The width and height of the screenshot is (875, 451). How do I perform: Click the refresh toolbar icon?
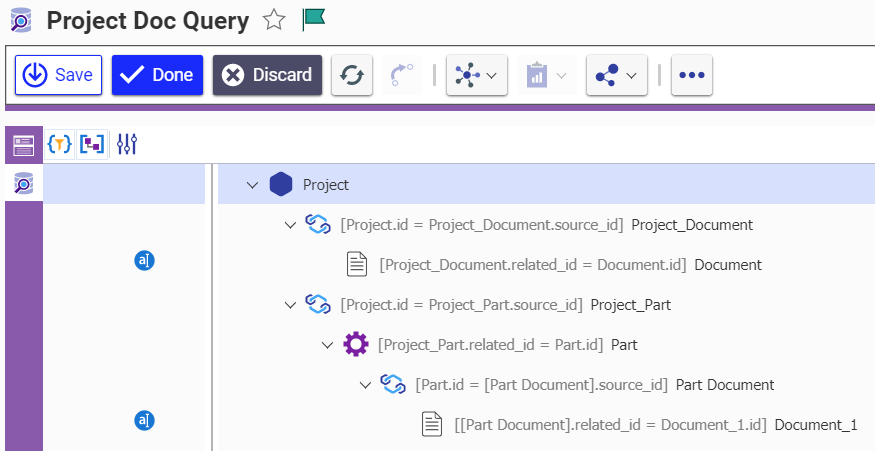[x=352, y=75]
